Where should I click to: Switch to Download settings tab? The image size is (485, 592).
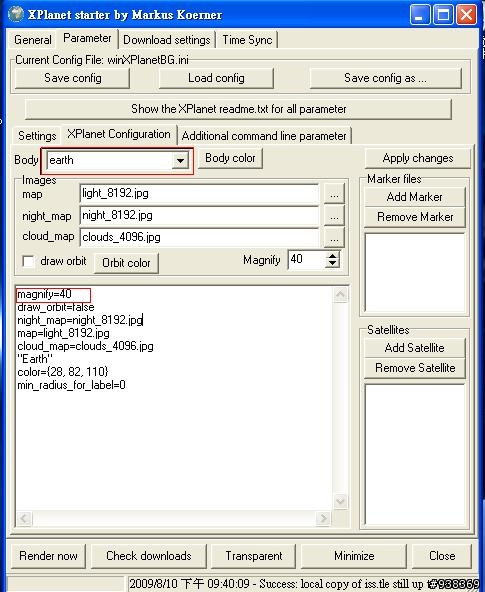click(166, 40)
